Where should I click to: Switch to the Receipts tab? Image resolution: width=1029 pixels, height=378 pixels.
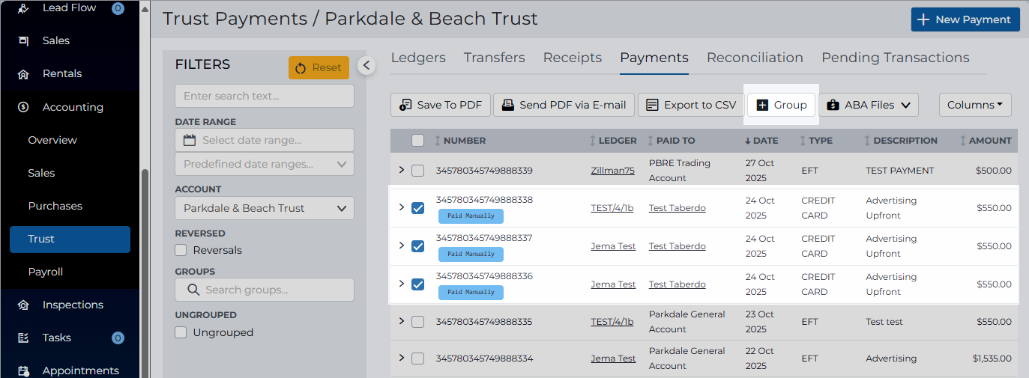[x=572, y=58]
